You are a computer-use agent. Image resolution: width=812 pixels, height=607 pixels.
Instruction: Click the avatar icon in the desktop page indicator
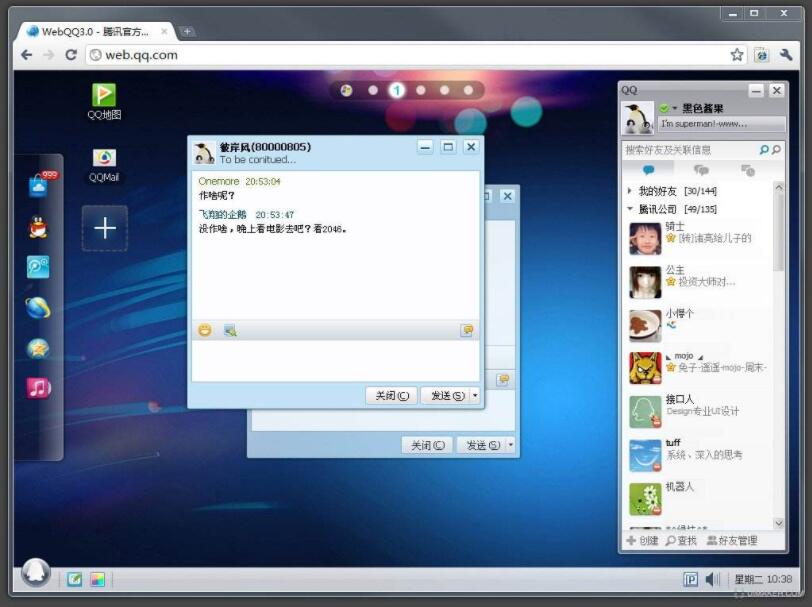(346, 91)
